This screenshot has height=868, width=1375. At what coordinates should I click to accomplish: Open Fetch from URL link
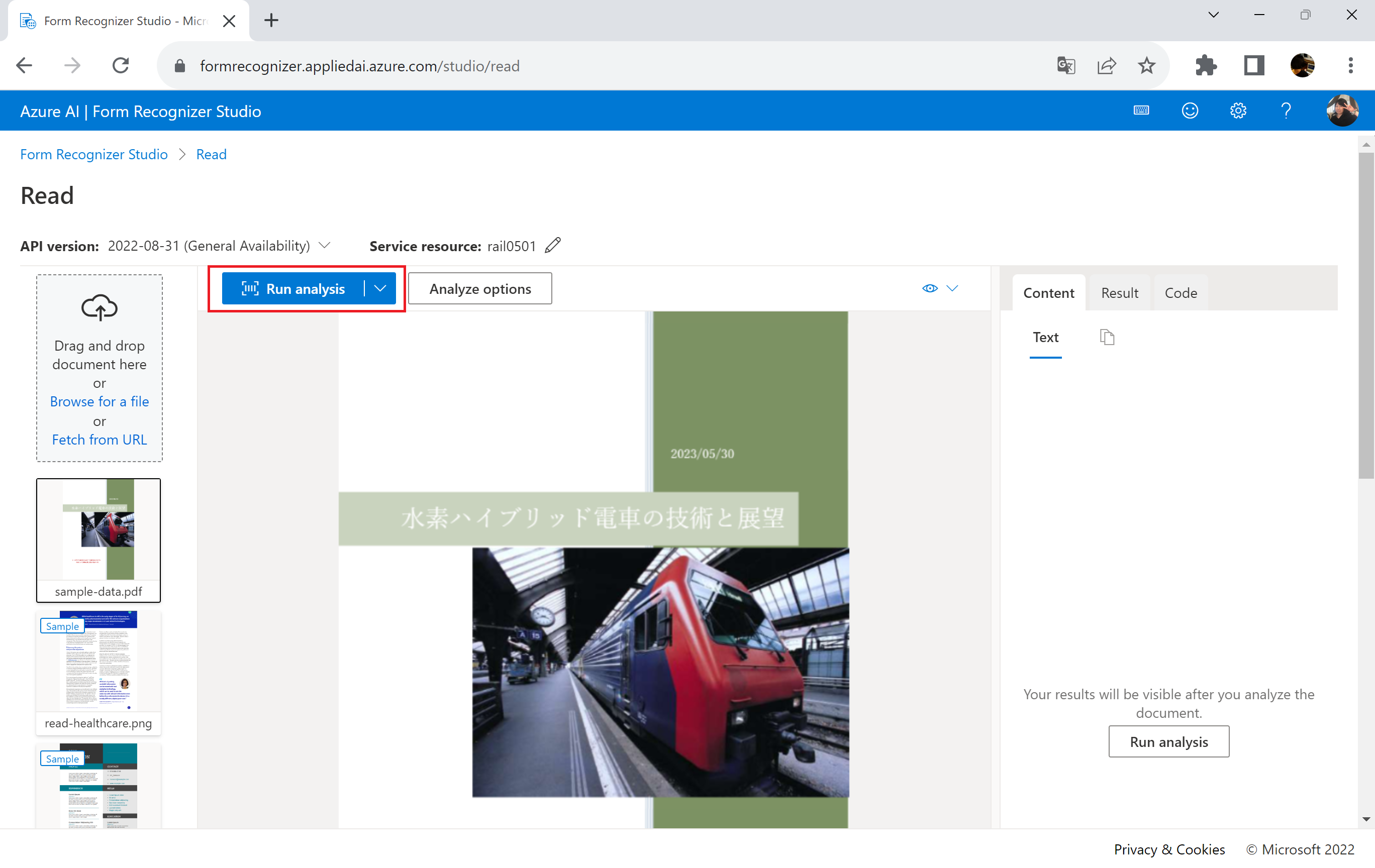tap(99, 439)
